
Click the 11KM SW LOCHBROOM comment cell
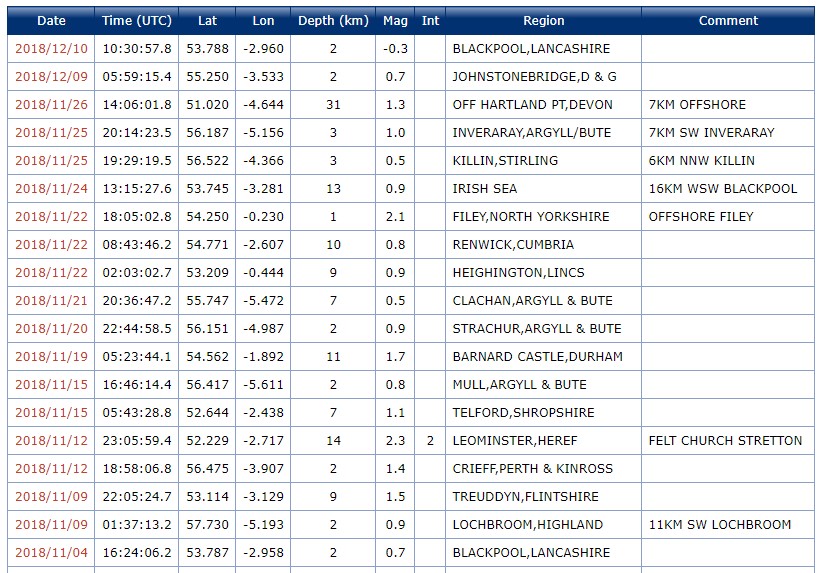click(x=719, y=525)
